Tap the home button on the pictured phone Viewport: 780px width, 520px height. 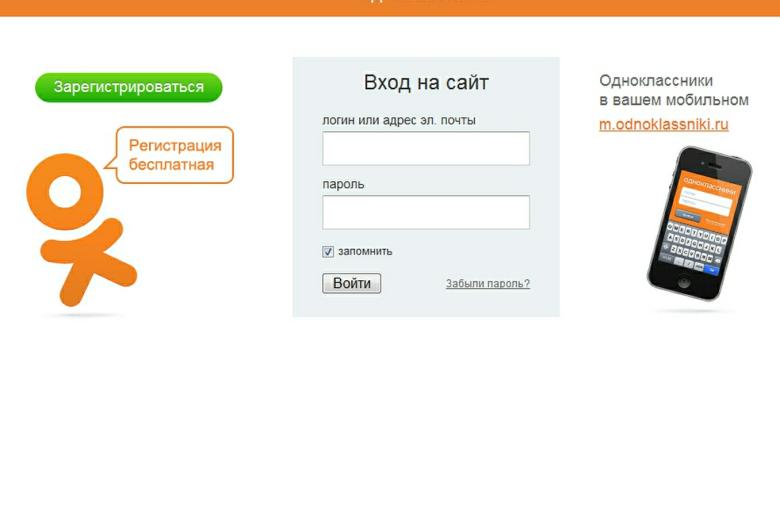[x=684, y=283]
